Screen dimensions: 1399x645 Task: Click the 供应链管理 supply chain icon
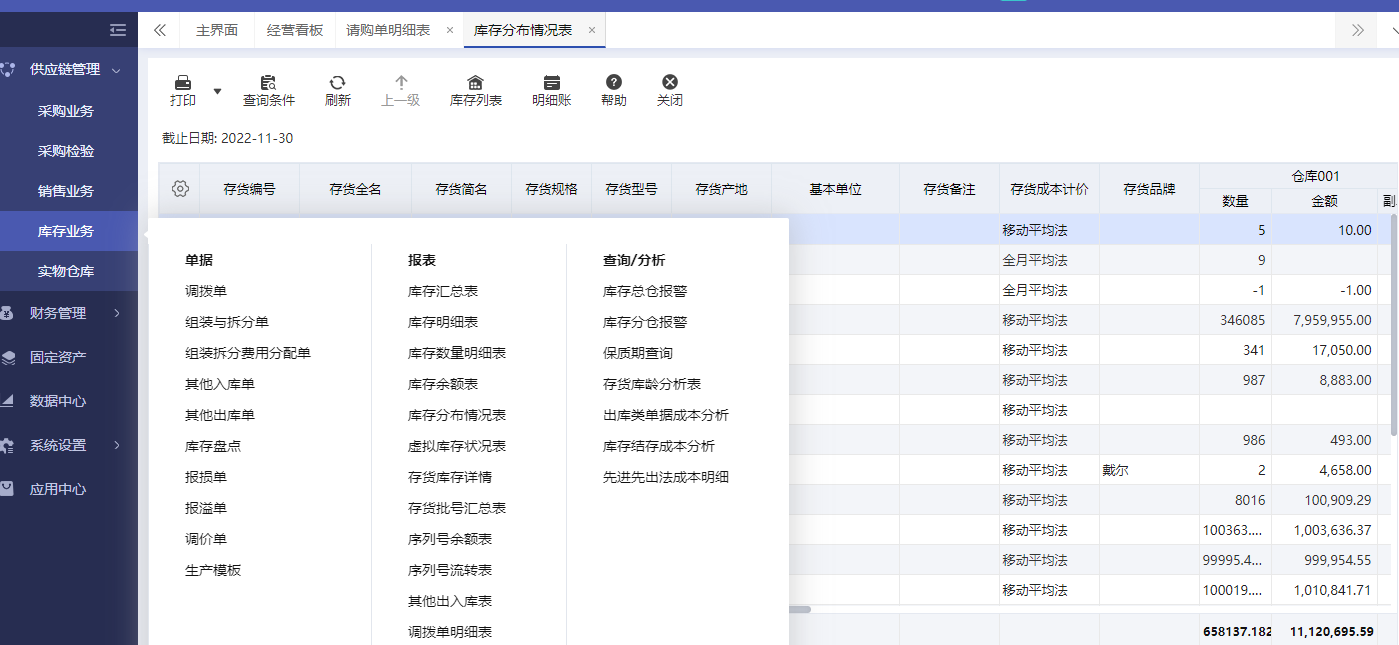(8, 70)
